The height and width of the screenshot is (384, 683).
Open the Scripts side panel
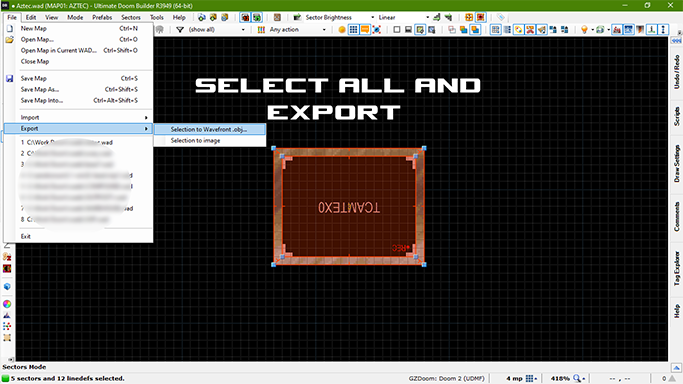[676, 116]
